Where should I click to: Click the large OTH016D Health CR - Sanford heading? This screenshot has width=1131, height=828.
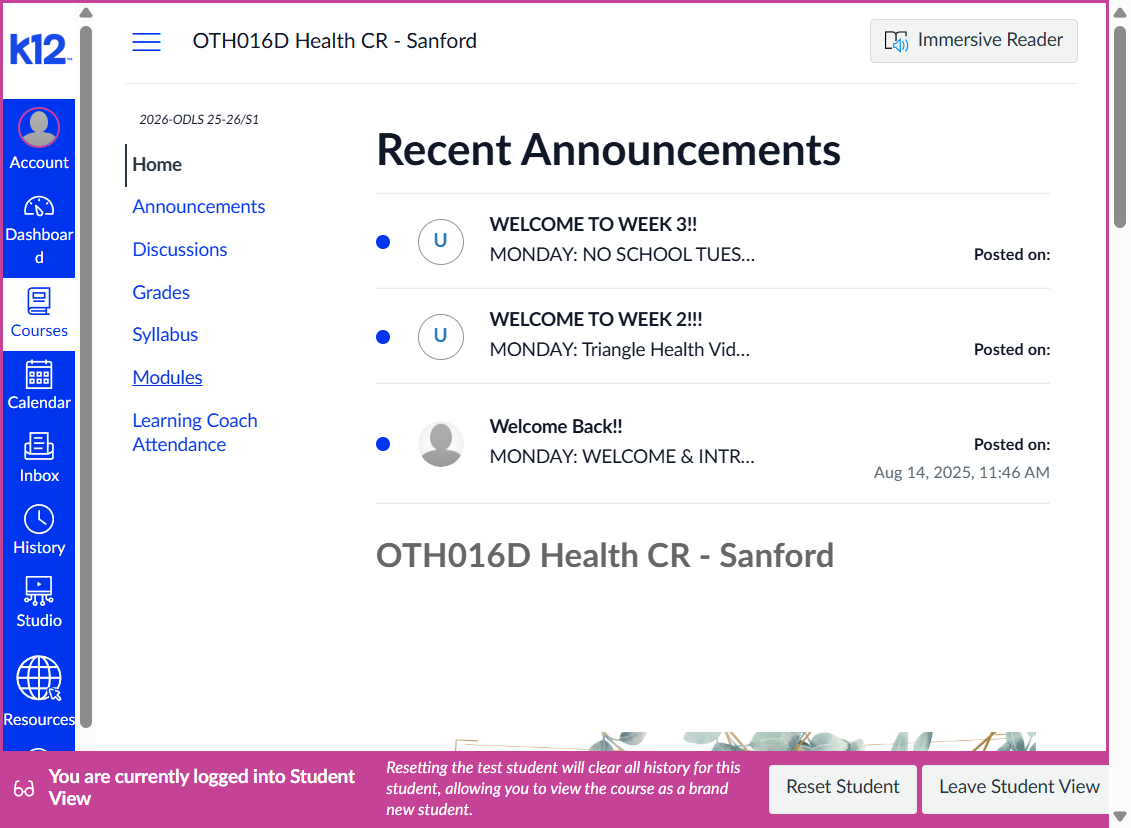(604, 556)
